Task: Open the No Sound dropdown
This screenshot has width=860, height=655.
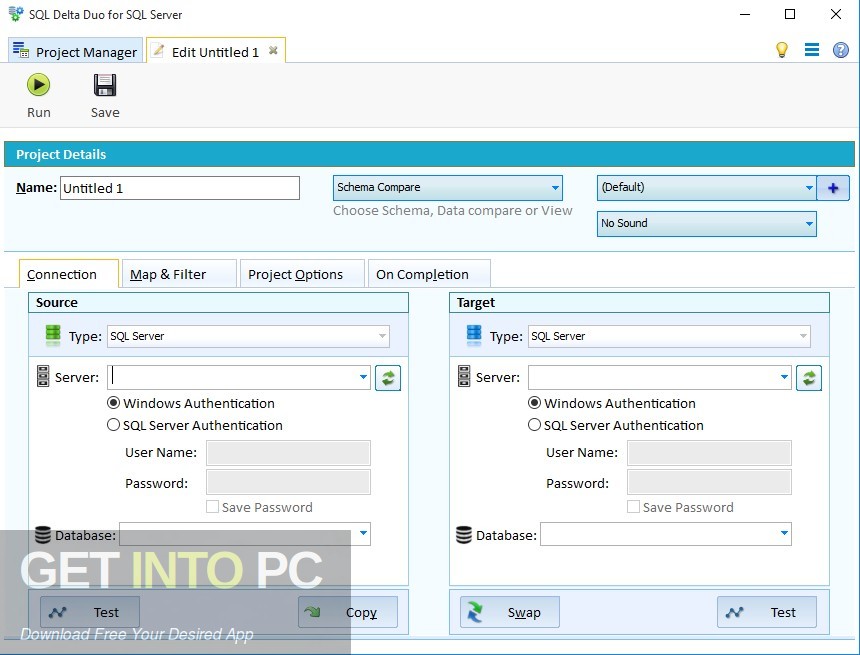Action: [706, 224]
